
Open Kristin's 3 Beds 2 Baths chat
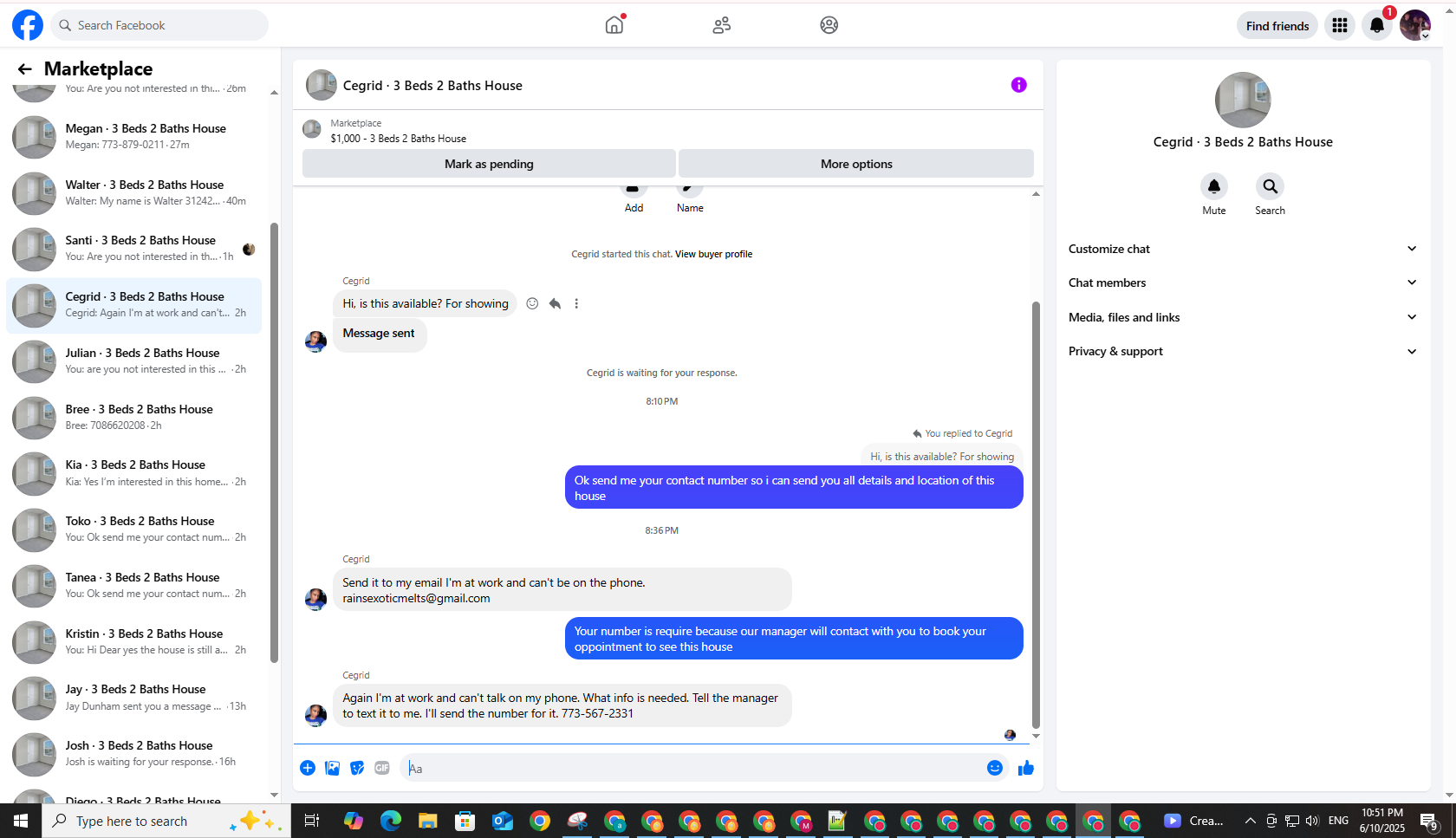coord(133,642)
